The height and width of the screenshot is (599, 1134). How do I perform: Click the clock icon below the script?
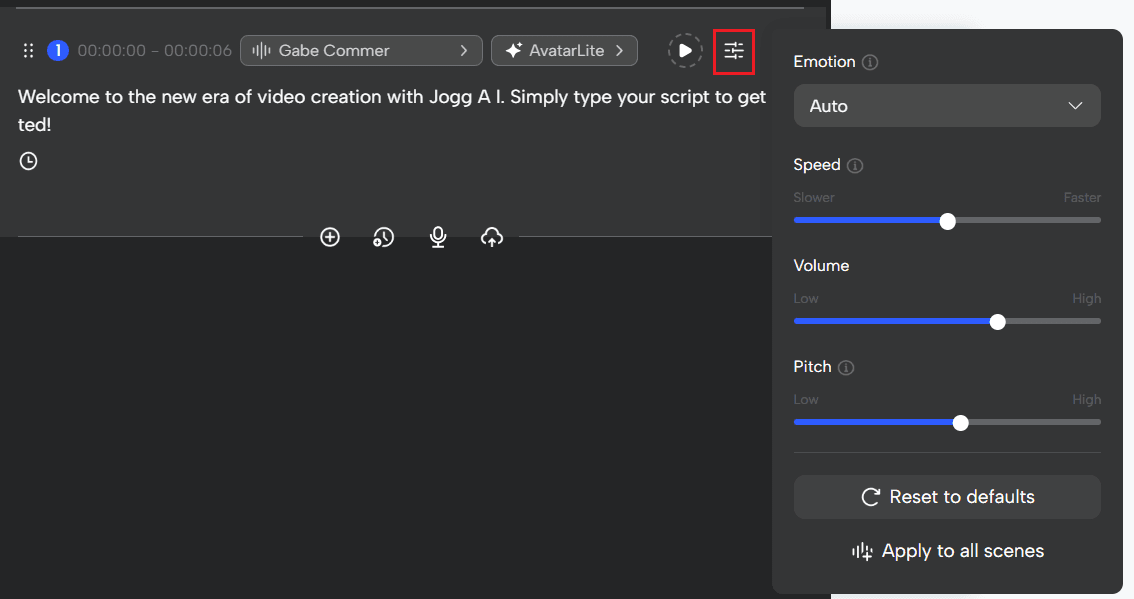pyautogui.click(x=28, y=160)
